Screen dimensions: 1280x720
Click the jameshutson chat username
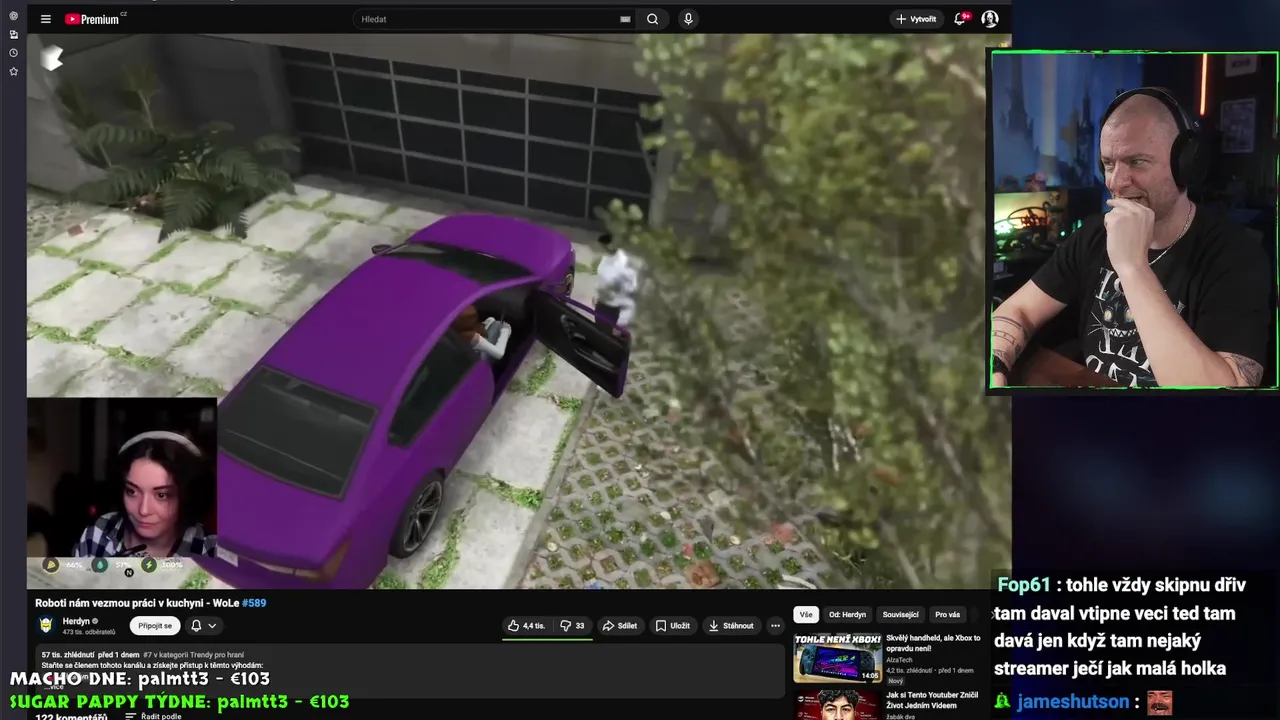pyautogui.click(x=1073, y=702)
